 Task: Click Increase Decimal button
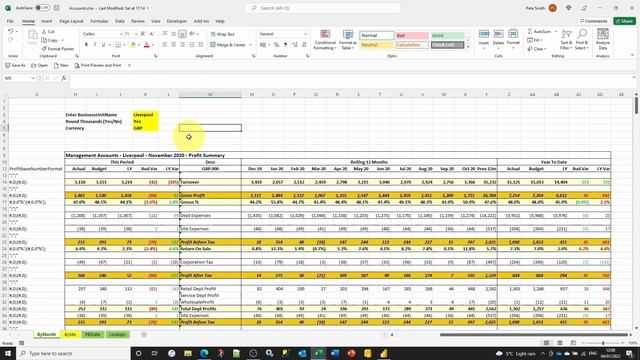click(295, 44)
